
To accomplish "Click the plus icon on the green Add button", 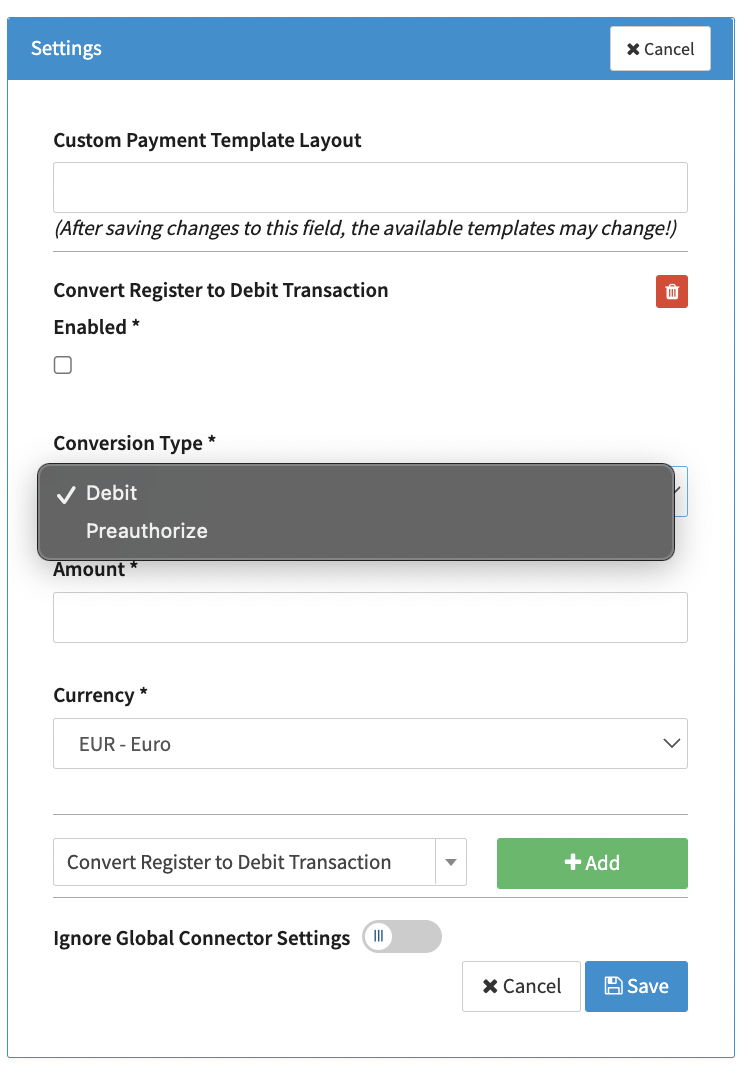I will click(573, 863).
